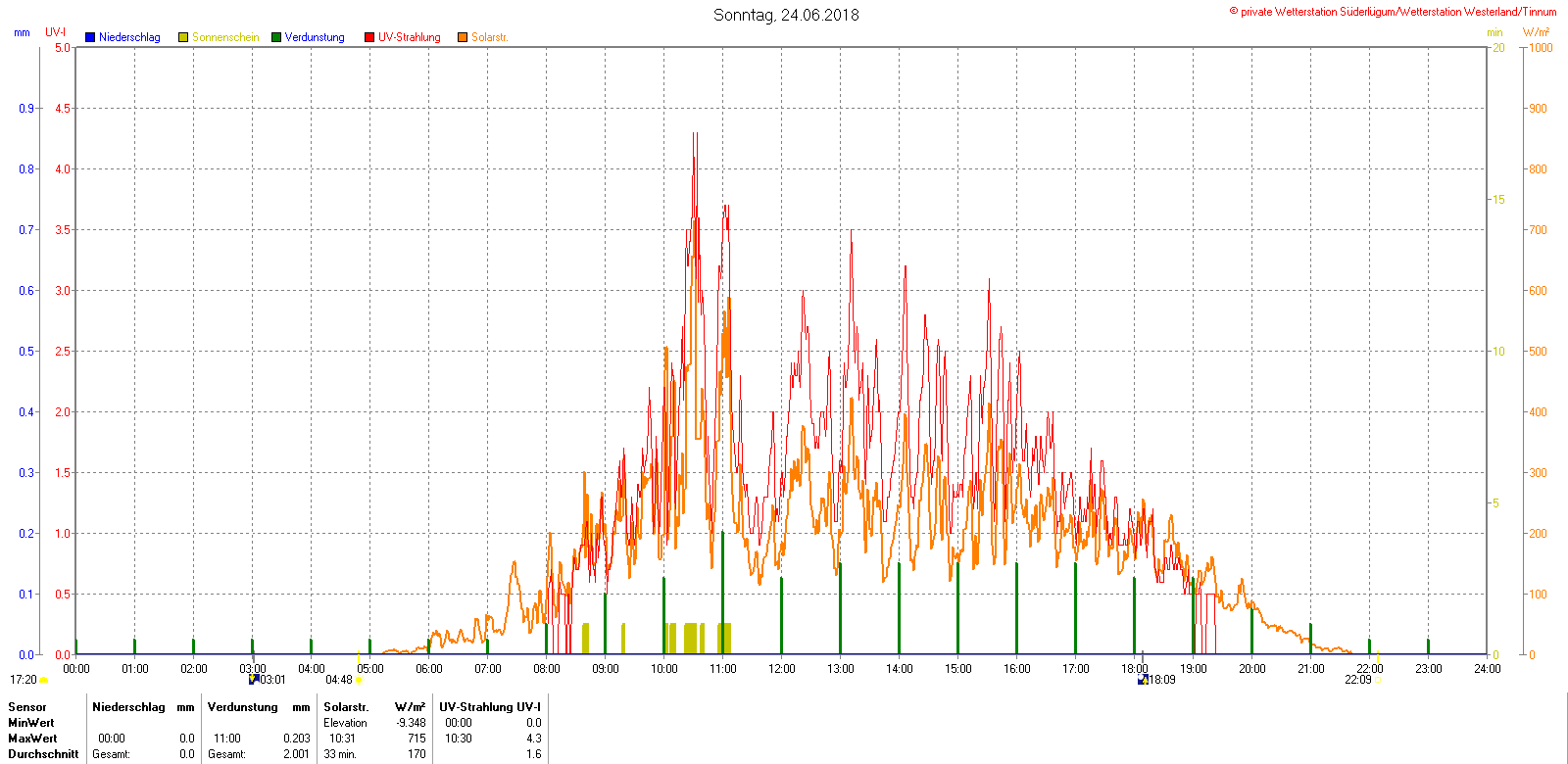
Task: Click the 00:00 time axis label
Action: tap(76, 669)
